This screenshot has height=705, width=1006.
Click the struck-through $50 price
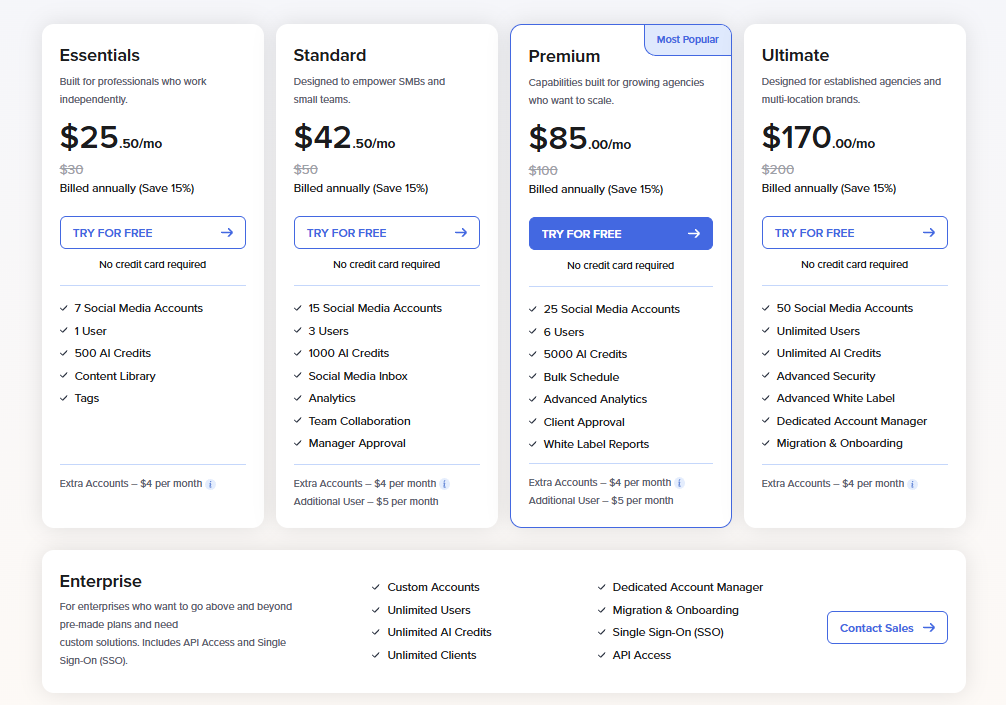[x=305, y=170]
